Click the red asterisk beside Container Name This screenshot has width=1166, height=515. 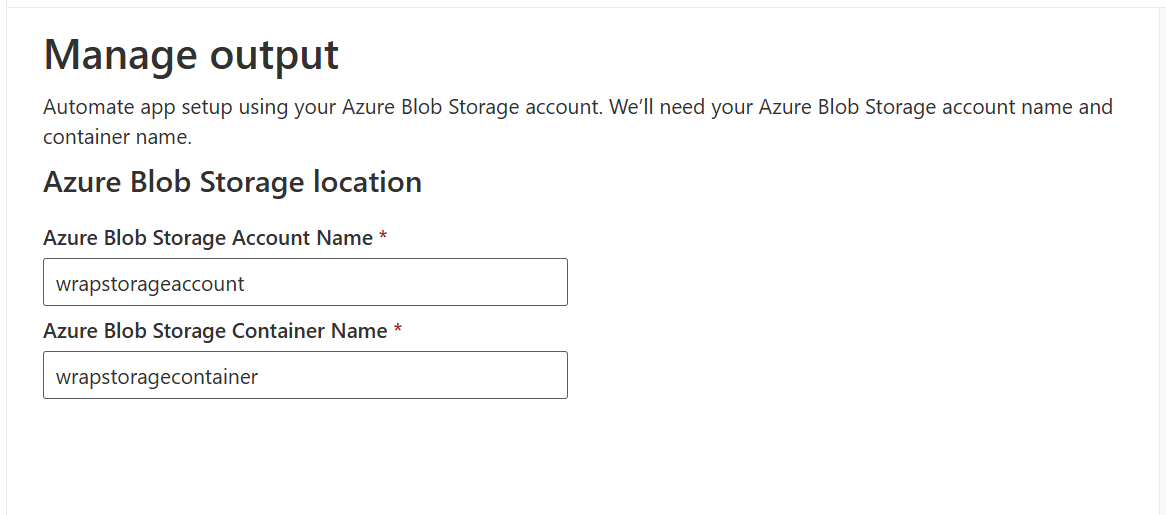(x=397, y=331)
